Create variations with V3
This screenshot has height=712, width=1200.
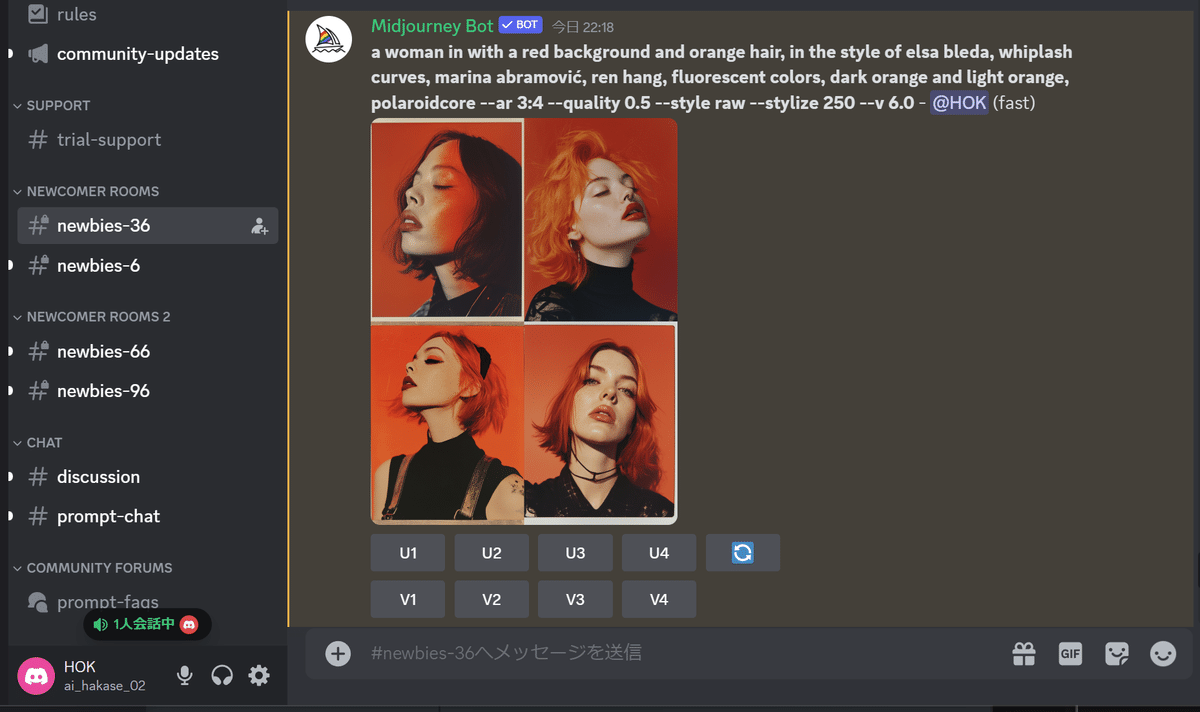pos(575,599)
